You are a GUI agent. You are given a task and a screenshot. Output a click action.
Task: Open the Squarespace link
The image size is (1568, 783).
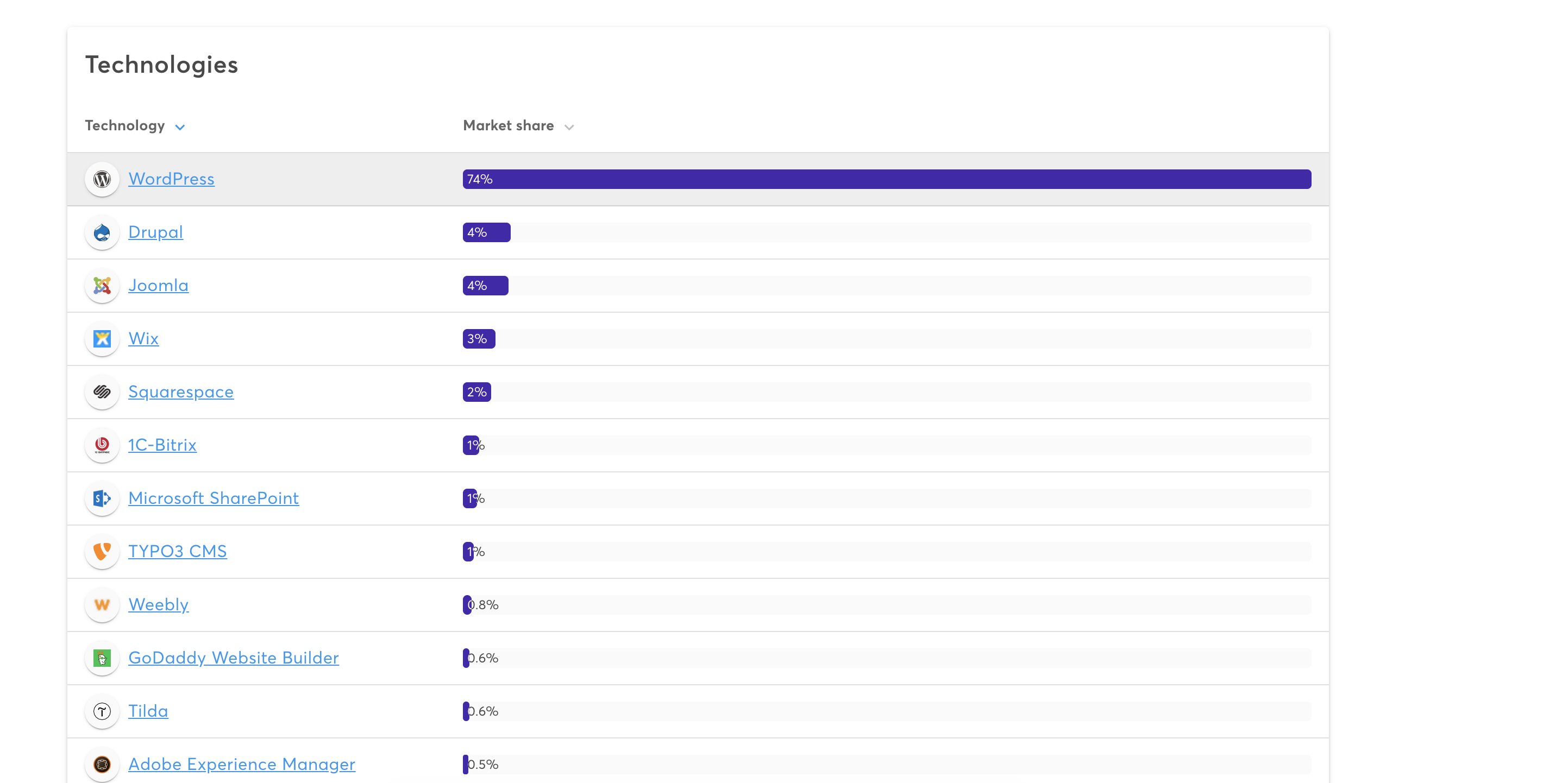click(x=181, y=392)
